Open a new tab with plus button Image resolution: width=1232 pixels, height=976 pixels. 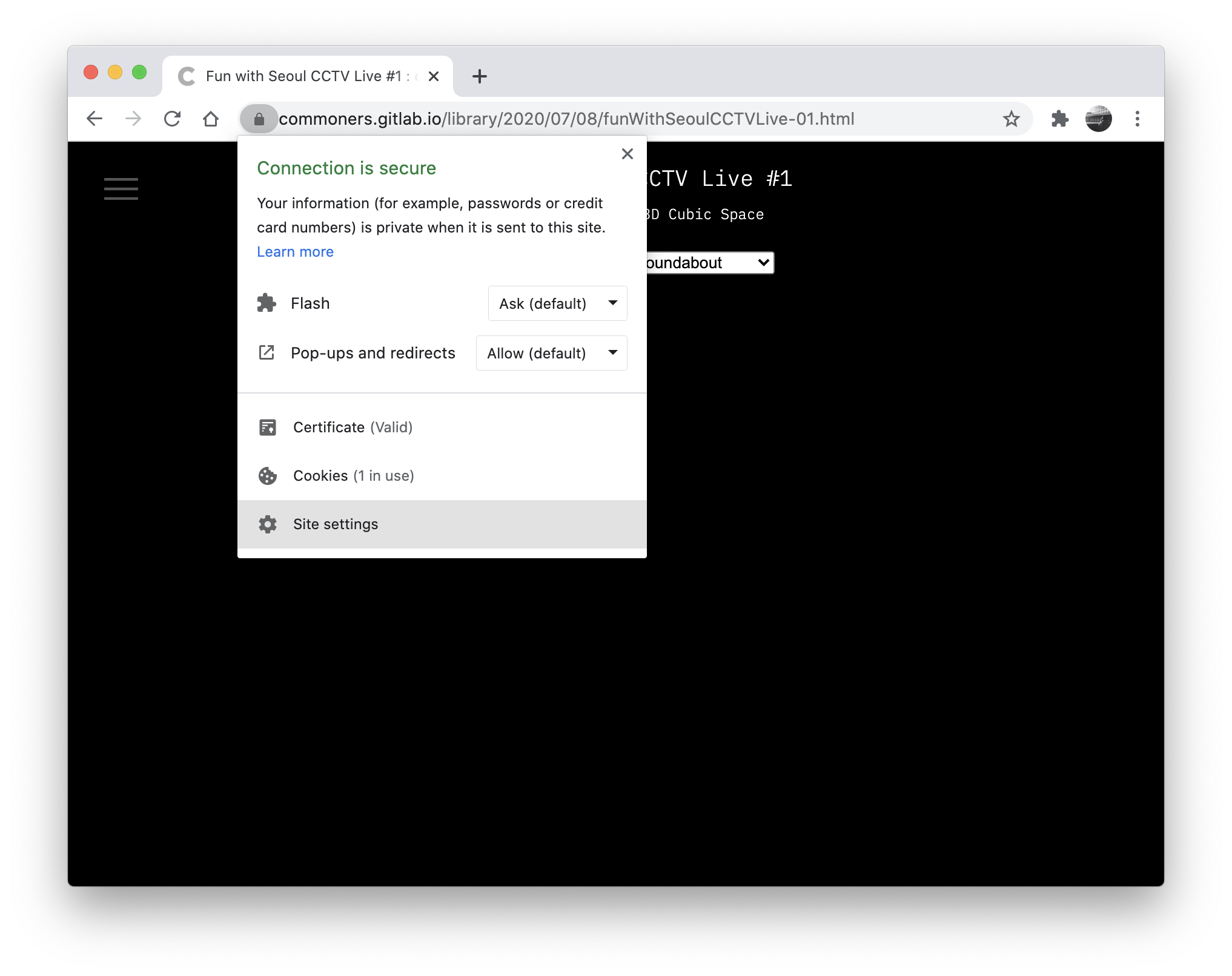(480, 76)
